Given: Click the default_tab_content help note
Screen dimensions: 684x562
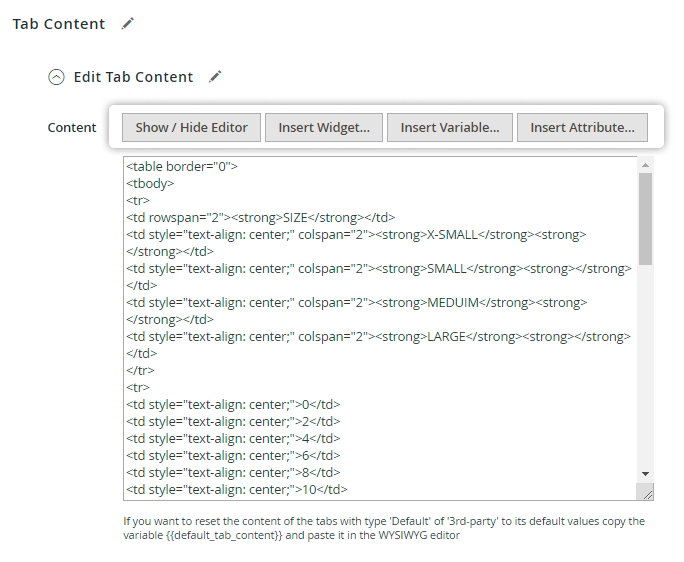Looking at the screenshot, I should pos(384,528).
